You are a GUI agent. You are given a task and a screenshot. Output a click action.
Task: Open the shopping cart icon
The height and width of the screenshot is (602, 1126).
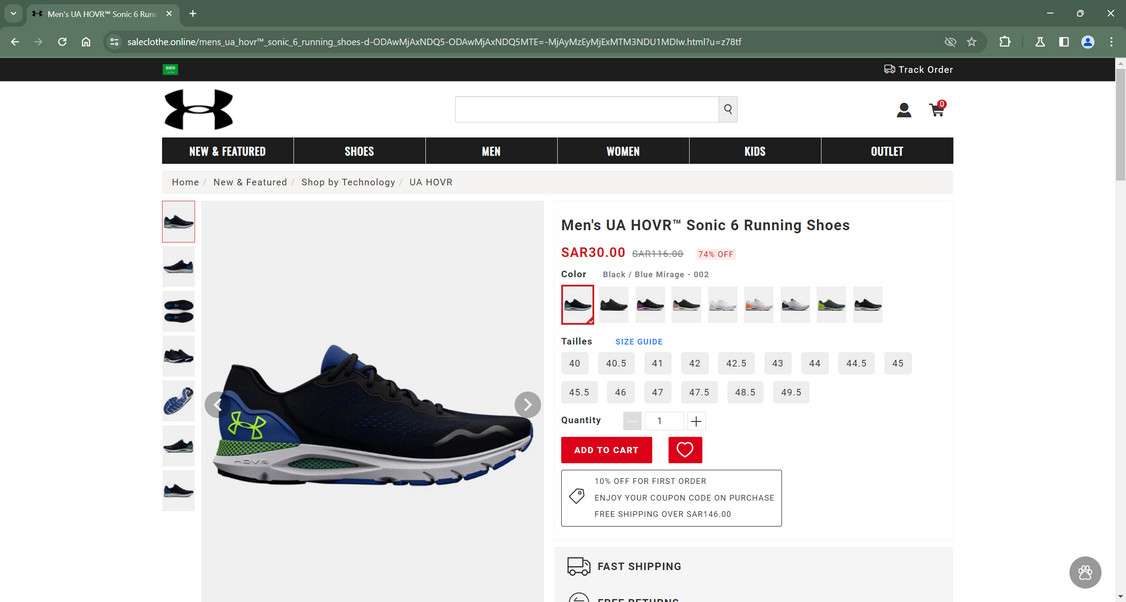click(937, 109)
